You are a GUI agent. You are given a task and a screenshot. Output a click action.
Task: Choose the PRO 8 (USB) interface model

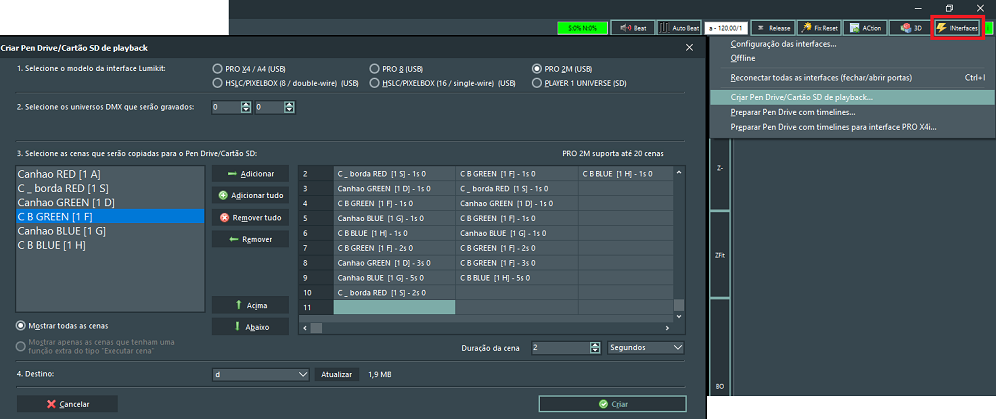(x=375, y=69)
